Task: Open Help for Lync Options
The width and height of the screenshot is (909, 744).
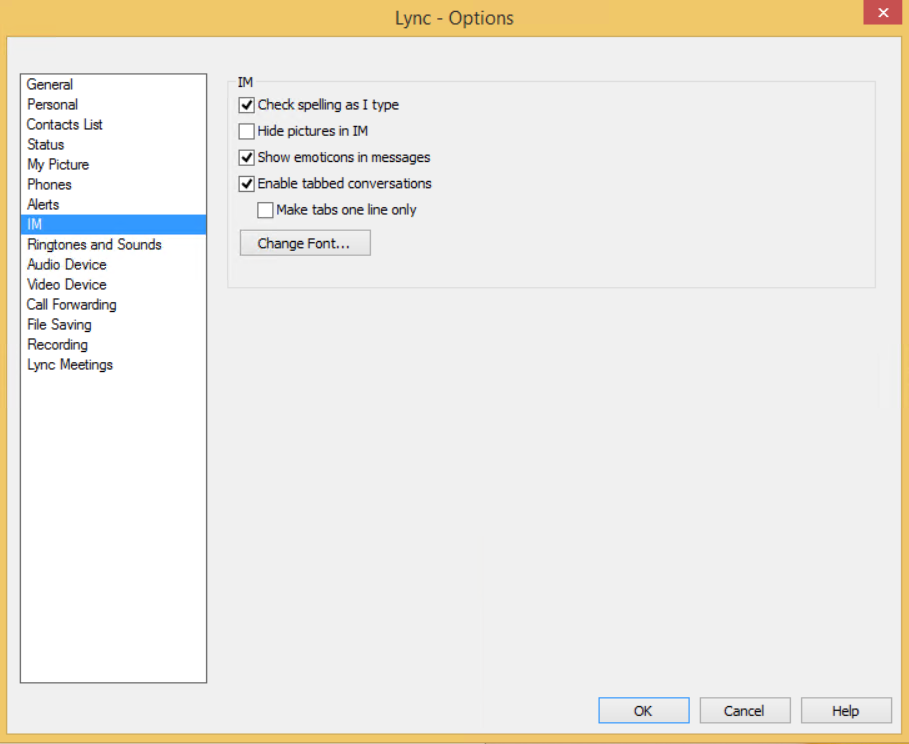Action: tap(846, 710)
